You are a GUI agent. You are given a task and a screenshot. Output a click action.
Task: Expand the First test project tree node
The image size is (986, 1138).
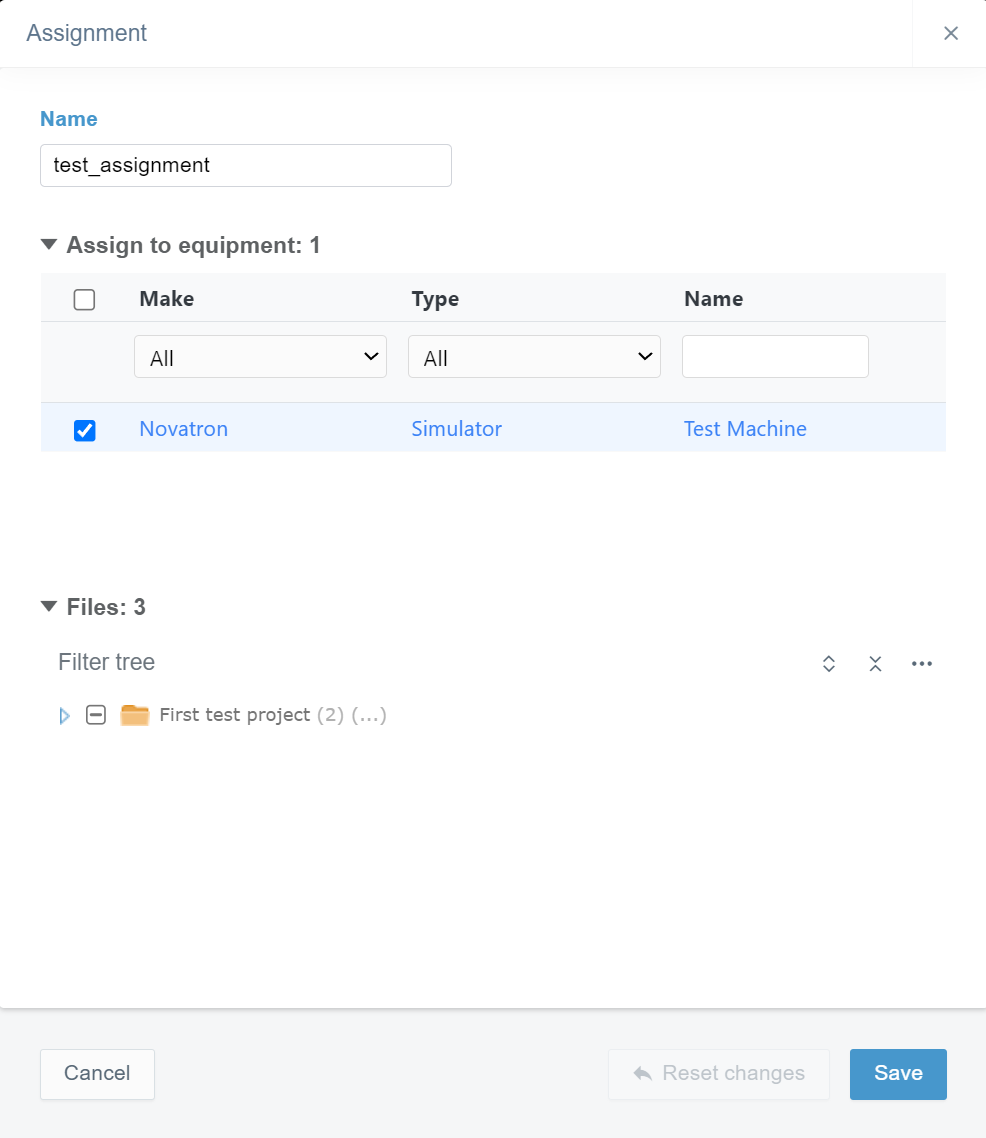coord(65,716)
